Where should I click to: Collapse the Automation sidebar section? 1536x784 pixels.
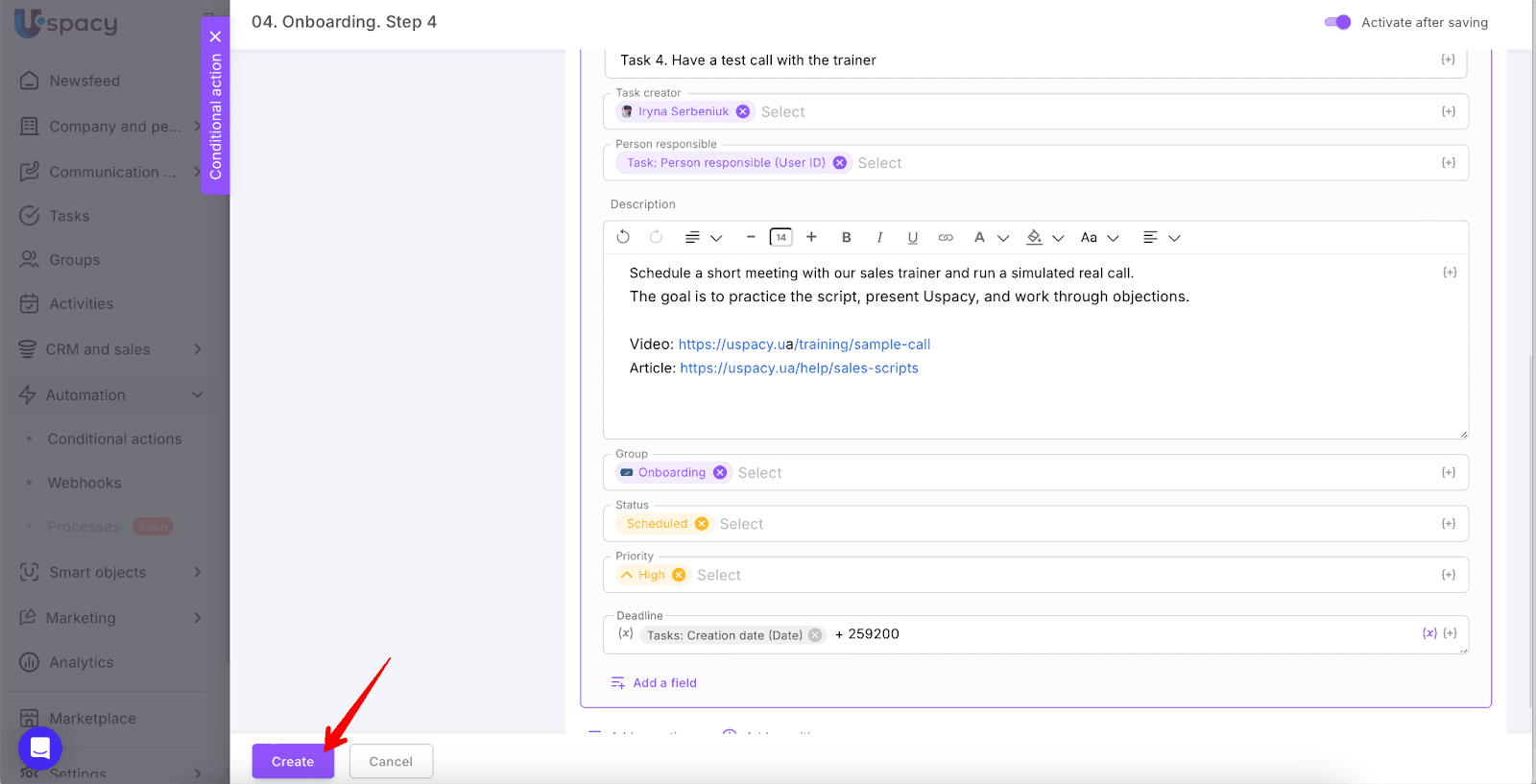(x=198, y=394)
